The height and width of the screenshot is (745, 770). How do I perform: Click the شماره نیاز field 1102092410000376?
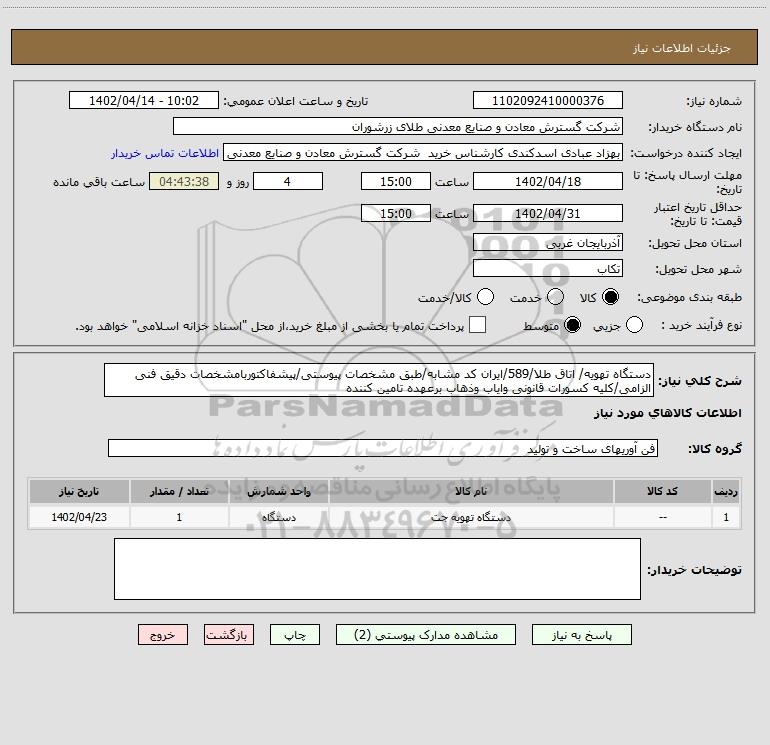click(548, 101)
